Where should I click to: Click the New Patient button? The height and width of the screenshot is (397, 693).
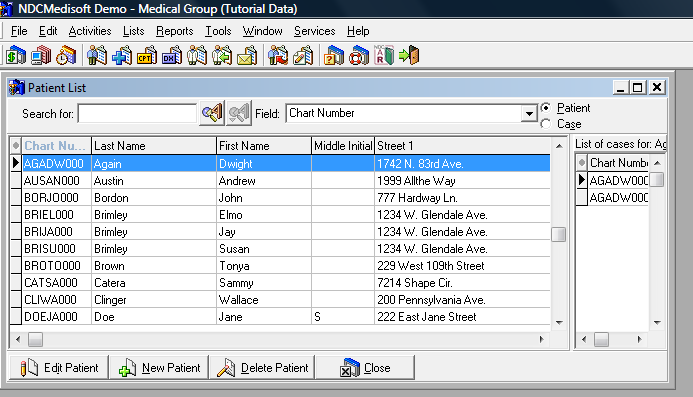click(x=159, y=368)
